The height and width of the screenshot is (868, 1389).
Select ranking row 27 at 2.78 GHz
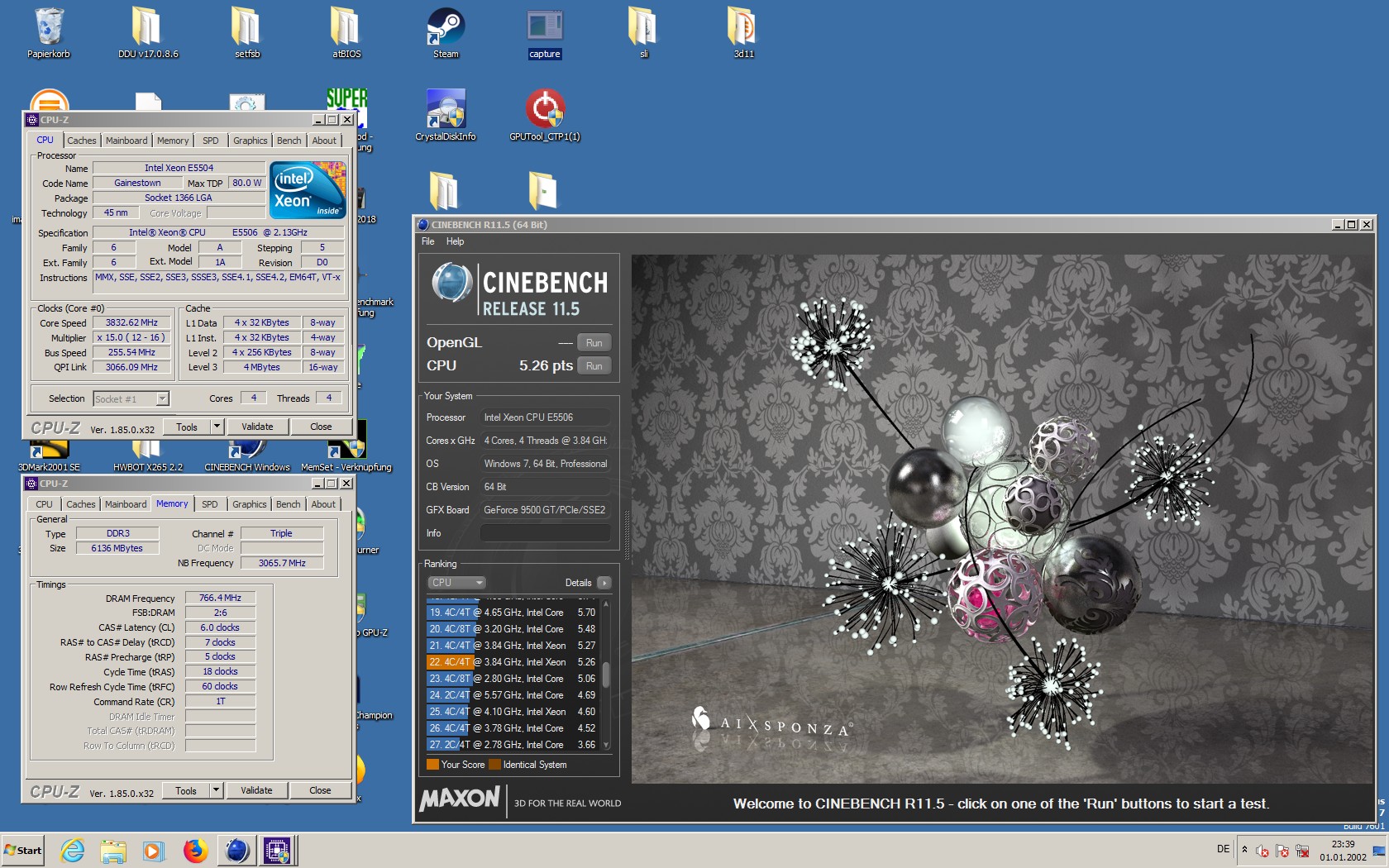pos(513,745)
